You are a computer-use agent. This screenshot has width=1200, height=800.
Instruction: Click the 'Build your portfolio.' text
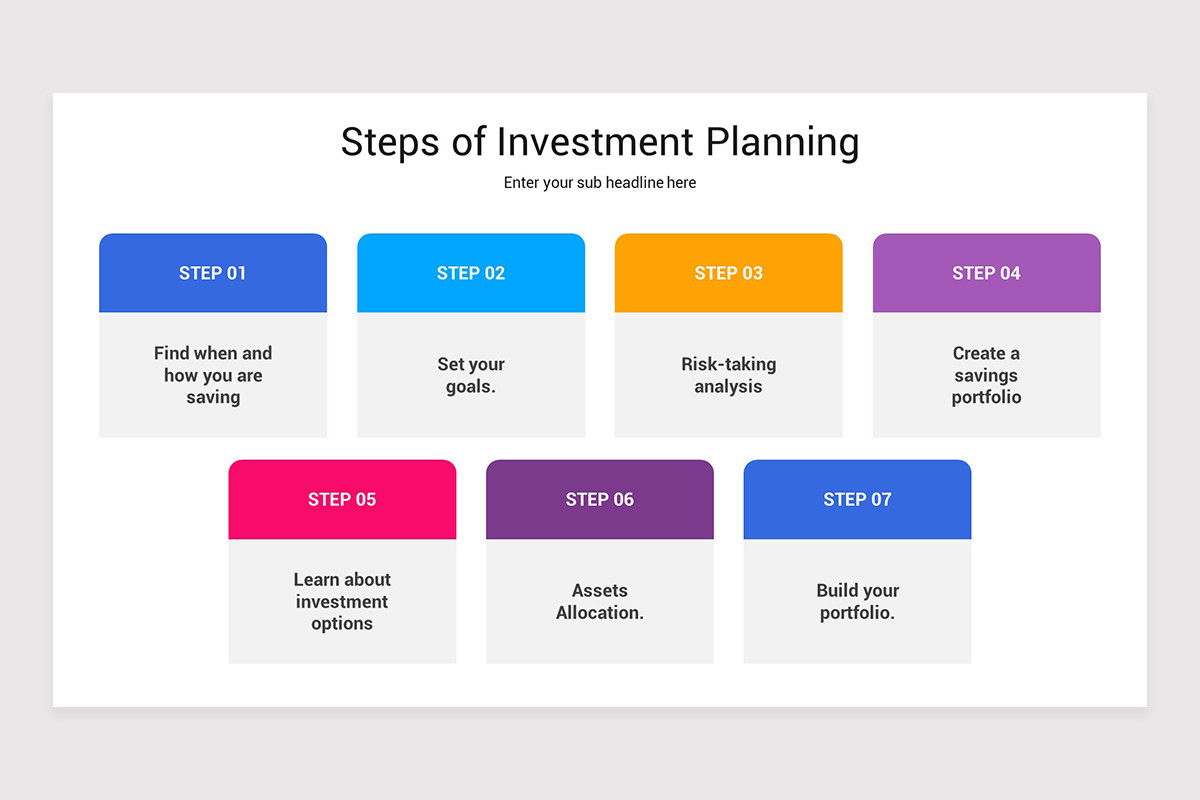coord(858,602)
